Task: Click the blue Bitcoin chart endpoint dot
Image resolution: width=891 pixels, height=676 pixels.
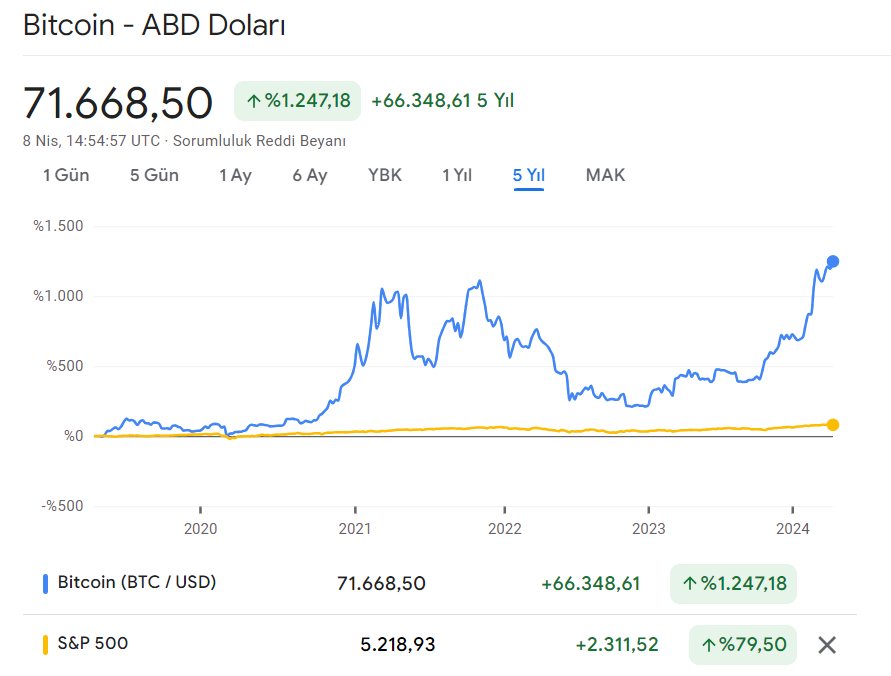Action: (831, 261)
